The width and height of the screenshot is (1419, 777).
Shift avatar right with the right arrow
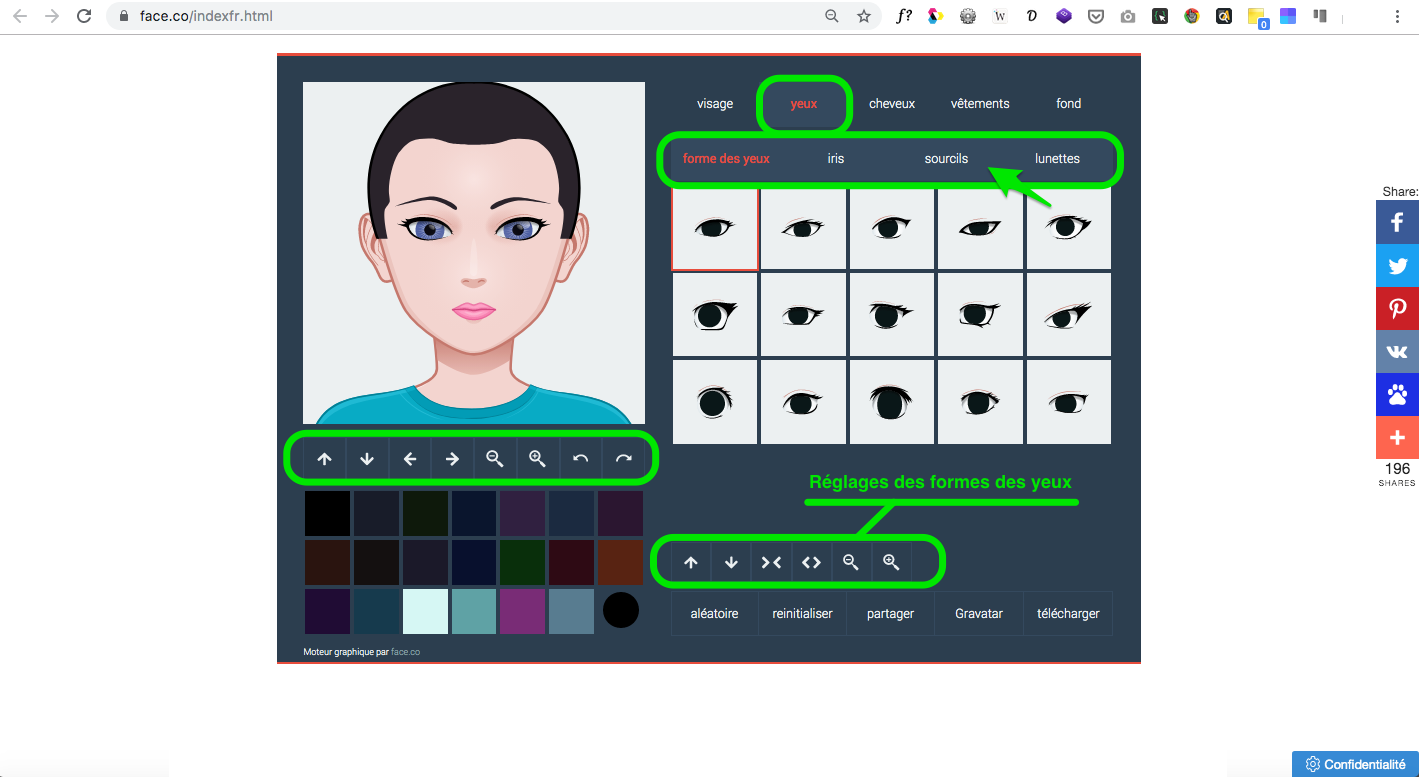tap(452, 459)
